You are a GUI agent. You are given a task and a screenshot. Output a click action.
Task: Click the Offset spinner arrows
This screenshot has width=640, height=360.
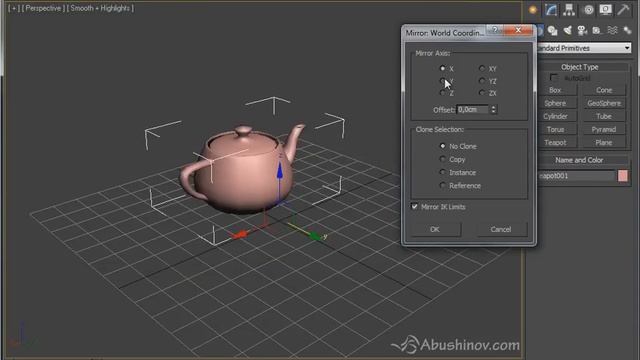(493, 109)
